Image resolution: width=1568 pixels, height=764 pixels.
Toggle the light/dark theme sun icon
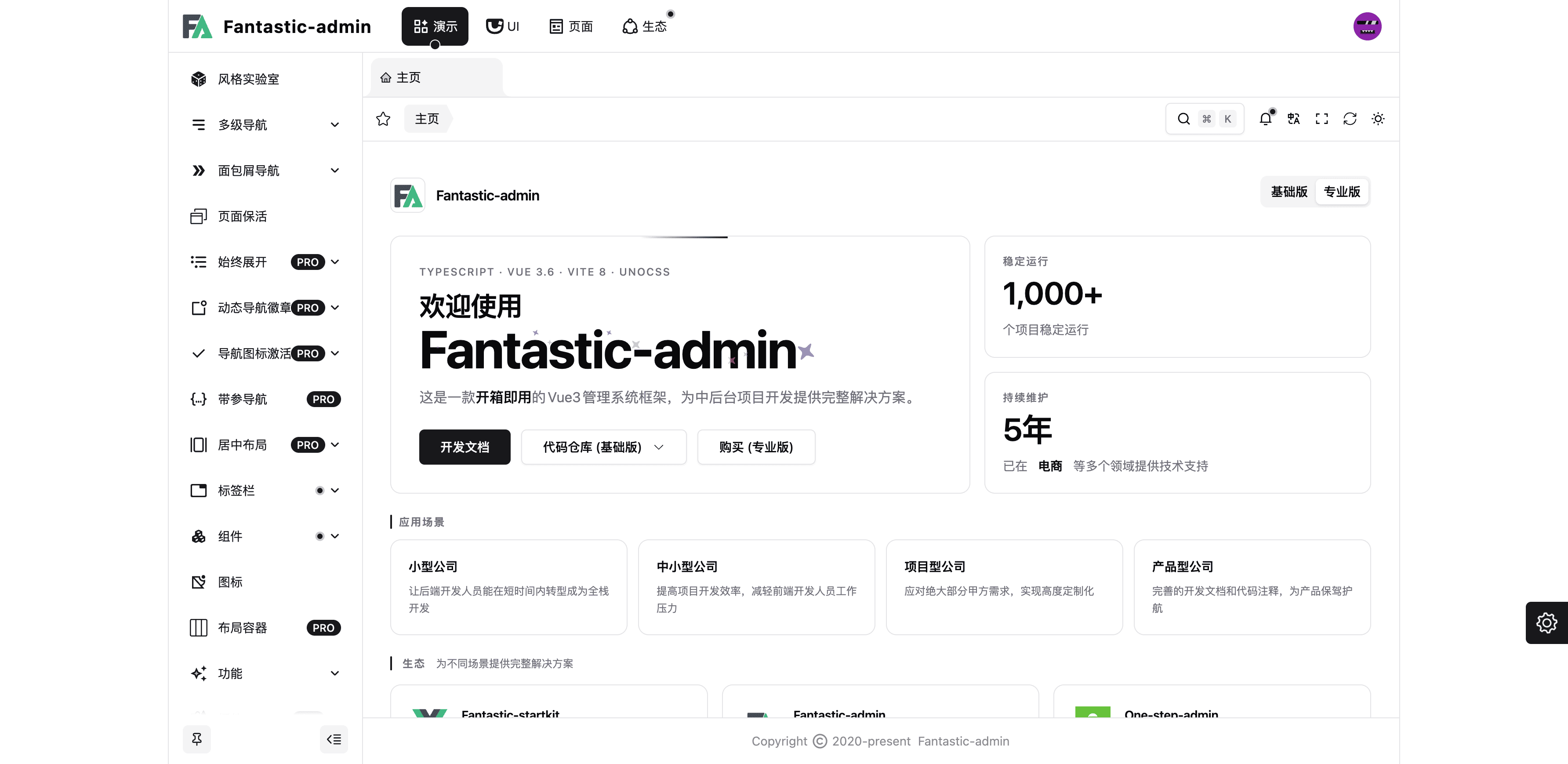click(1377, 119)
